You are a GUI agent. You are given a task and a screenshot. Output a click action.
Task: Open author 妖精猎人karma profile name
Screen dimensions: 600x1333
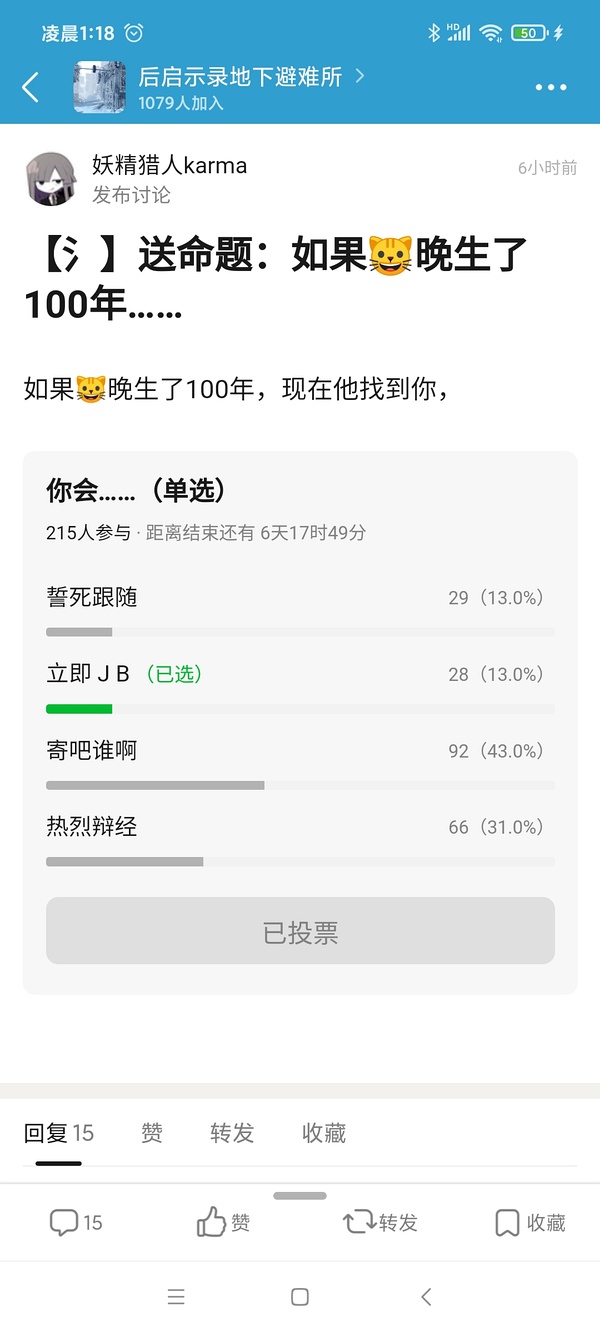coord(169,165)
